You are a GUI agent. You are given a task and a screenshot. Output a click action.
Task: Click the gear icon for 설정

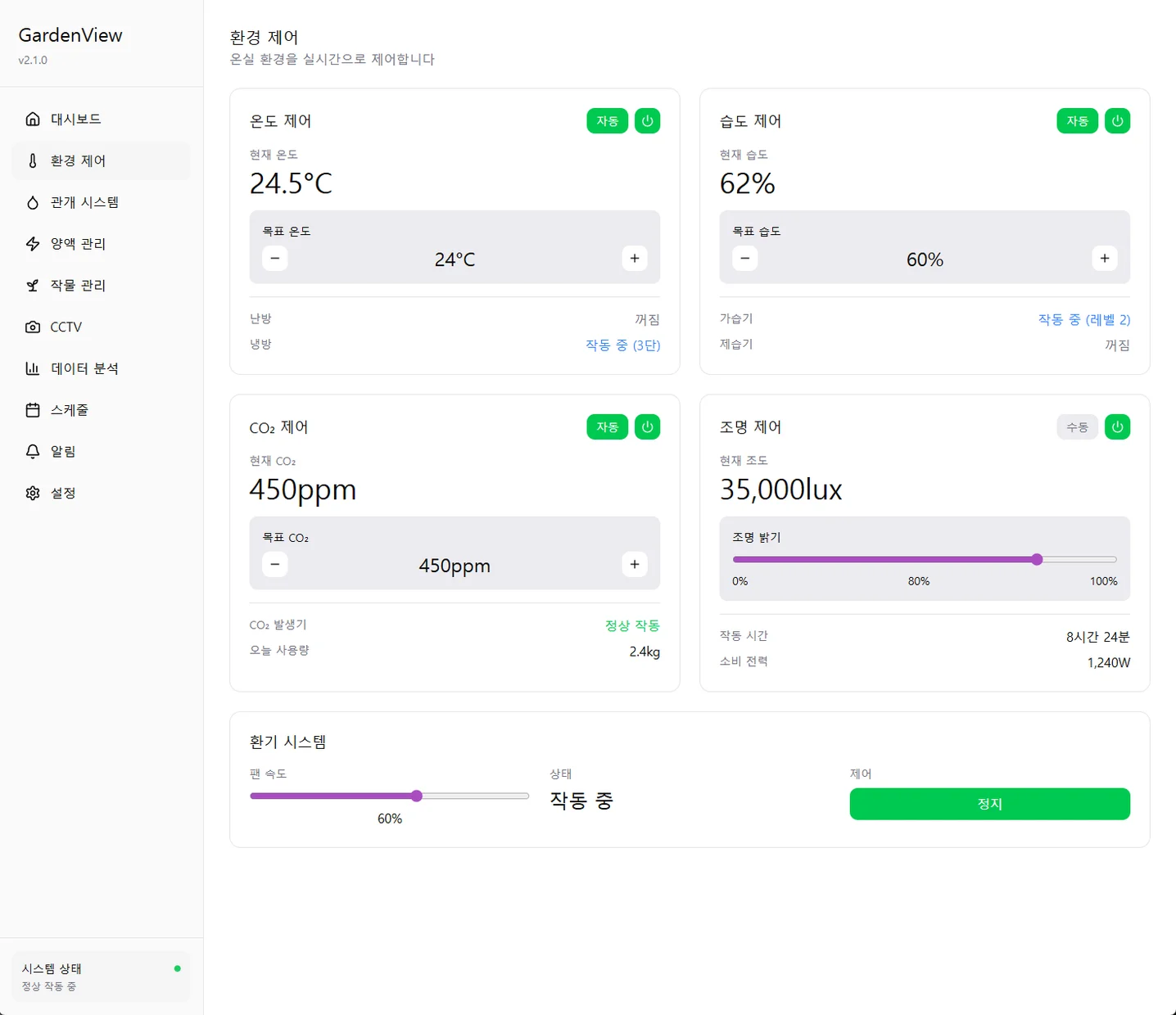coord(33,493)
